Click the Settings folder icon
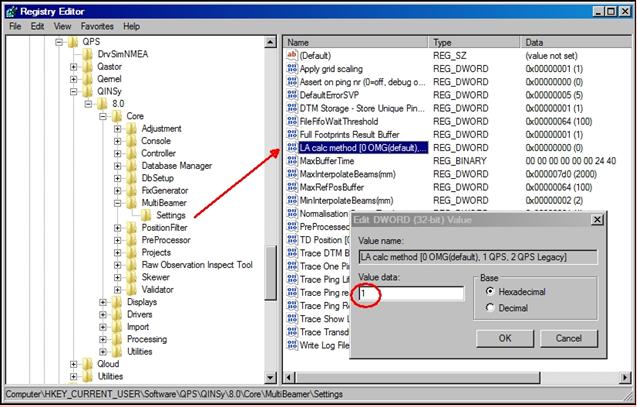This screenshot has height=407, width=637. [146, 215]
